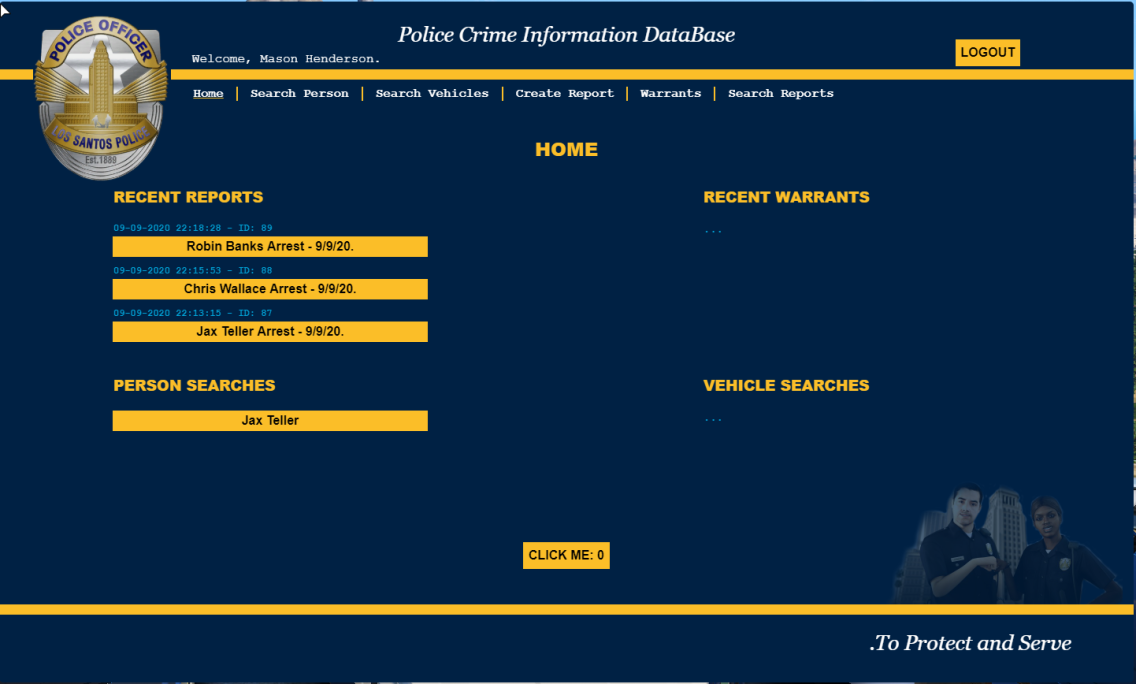Screen dimensions: 1136x684
Task: Click the Recent Warrants heading
Action: [x=786, y=197]
